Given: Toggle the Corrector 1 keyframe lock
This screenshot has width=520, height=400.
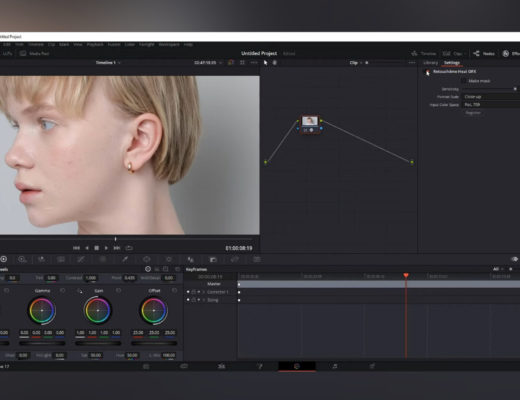Looking at the screenshot, I should point(194,292).
